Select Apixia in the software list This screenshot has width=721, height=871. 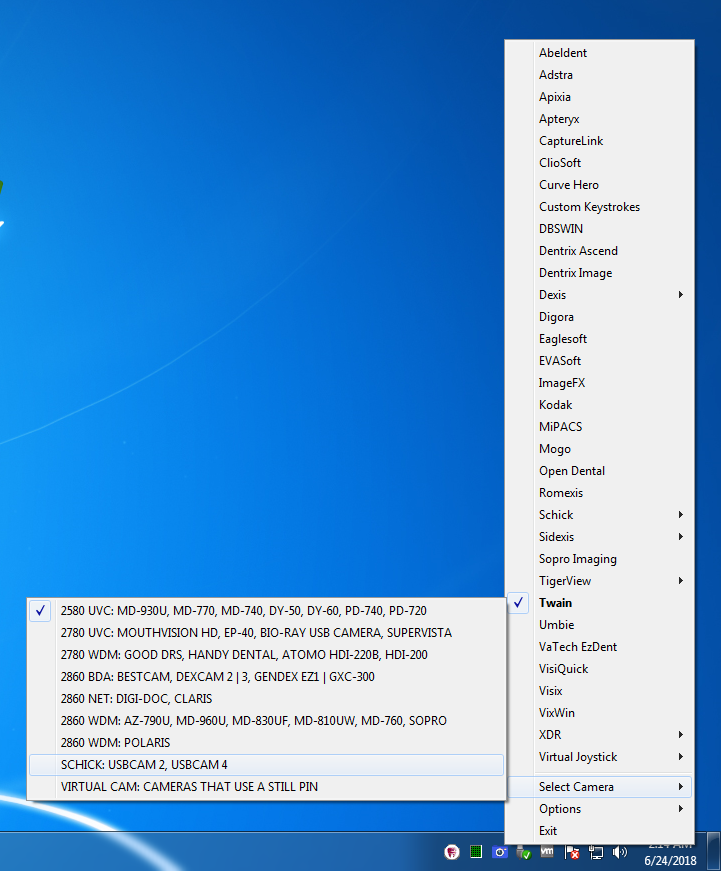tap(600, 97)
